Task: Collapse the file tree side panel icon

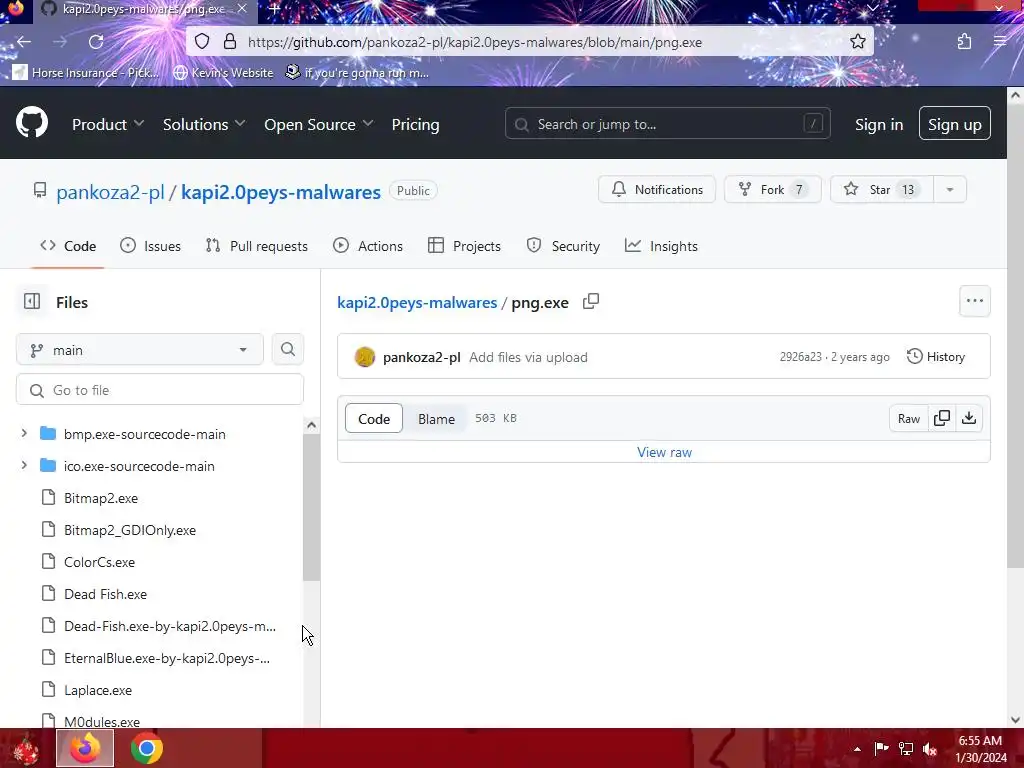Action: (x=31, y=301)
